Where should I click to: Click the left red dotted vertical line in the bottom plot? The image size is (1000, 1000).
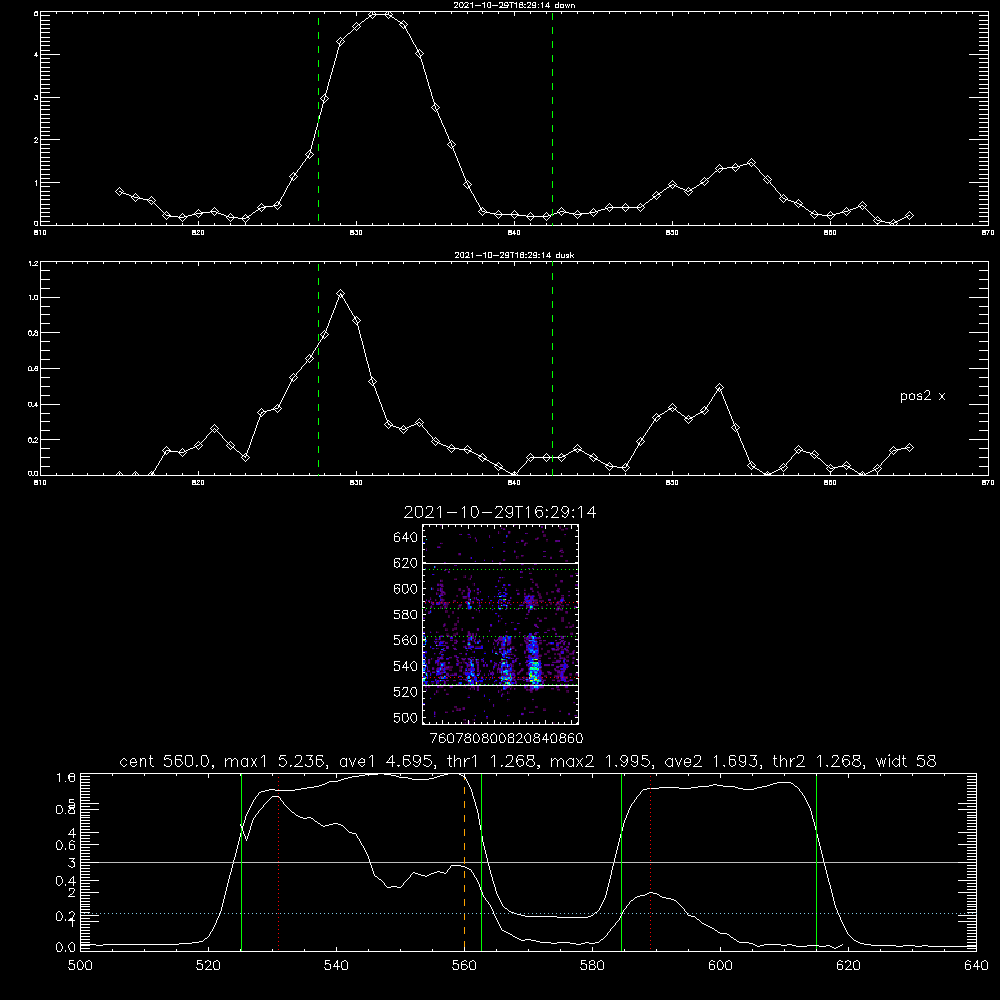tap(279, 862)
